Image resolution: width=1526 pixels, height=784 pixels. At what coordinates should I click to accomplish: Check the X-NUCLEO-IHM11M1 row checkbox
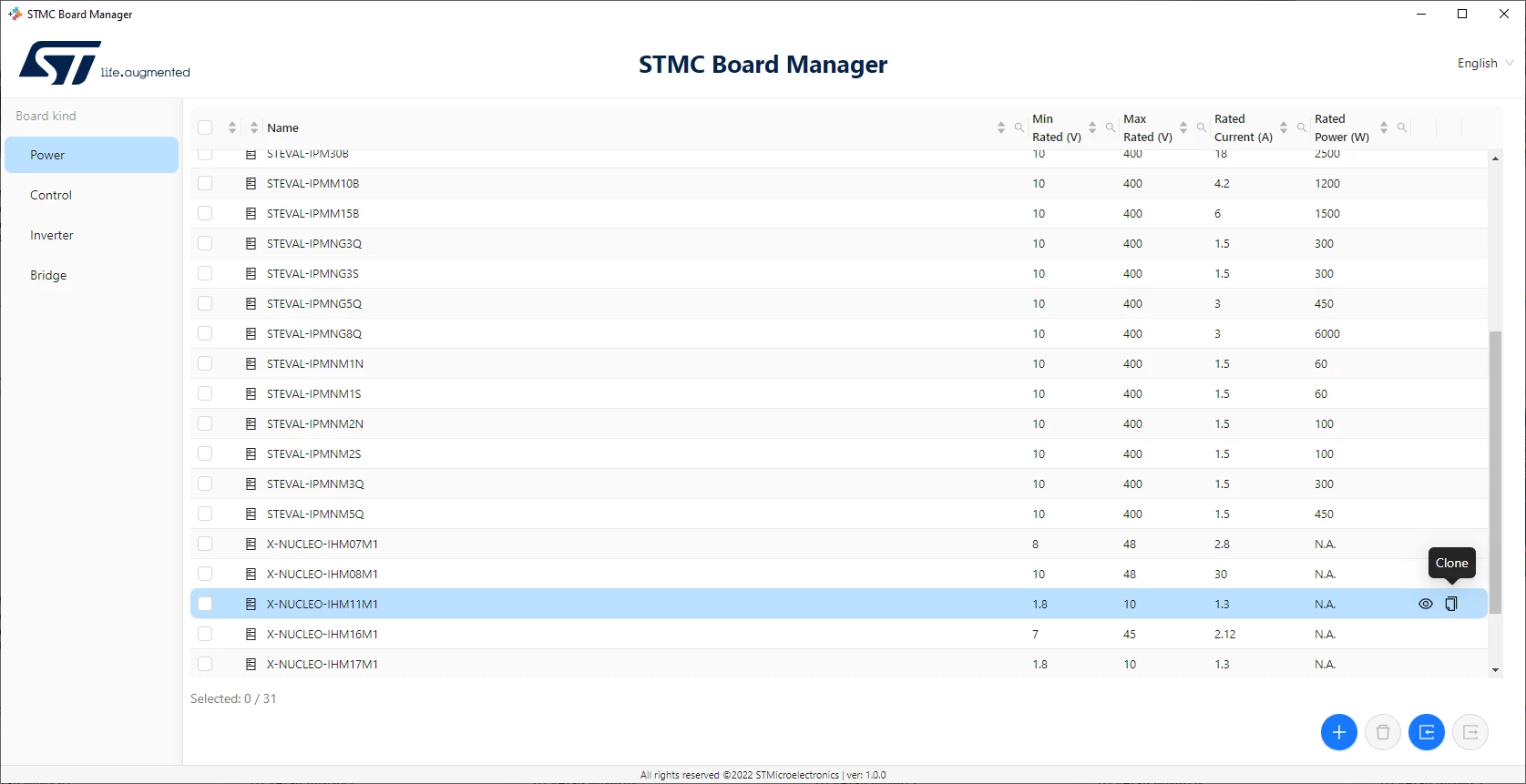205,604
